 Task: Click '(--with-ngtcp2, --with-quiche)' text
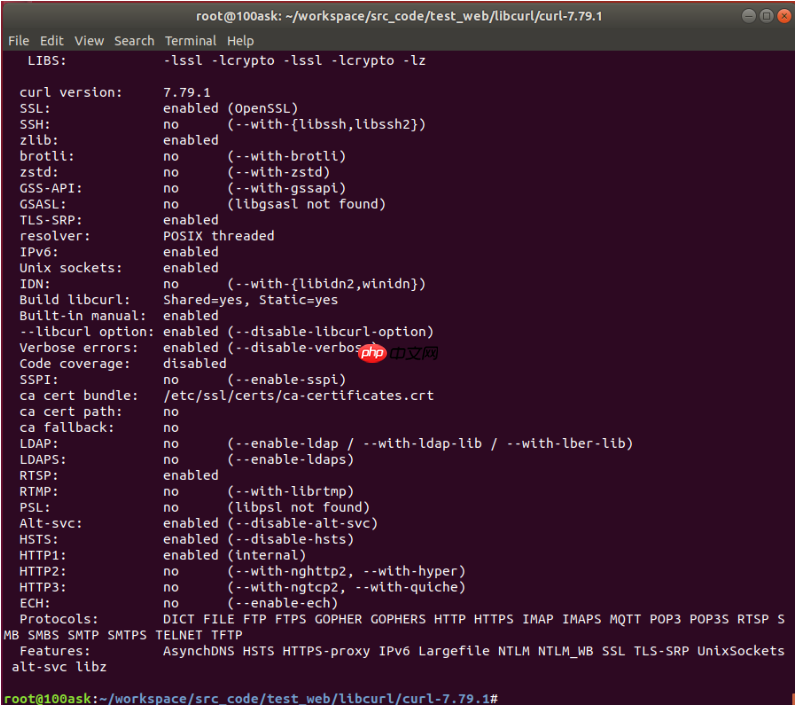click(x=346, y=587)
